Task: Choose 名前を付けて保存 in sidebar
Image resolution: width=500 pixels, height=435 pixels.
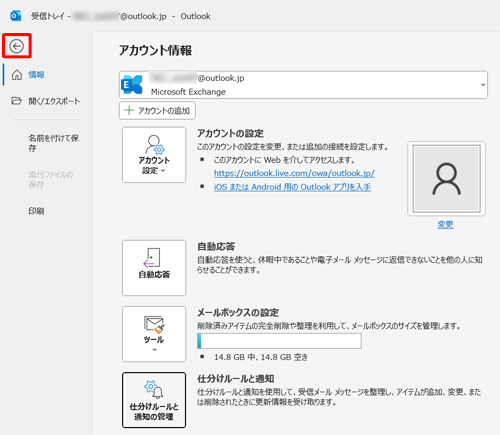Action: pyautogui.click(x=53, y=143)
